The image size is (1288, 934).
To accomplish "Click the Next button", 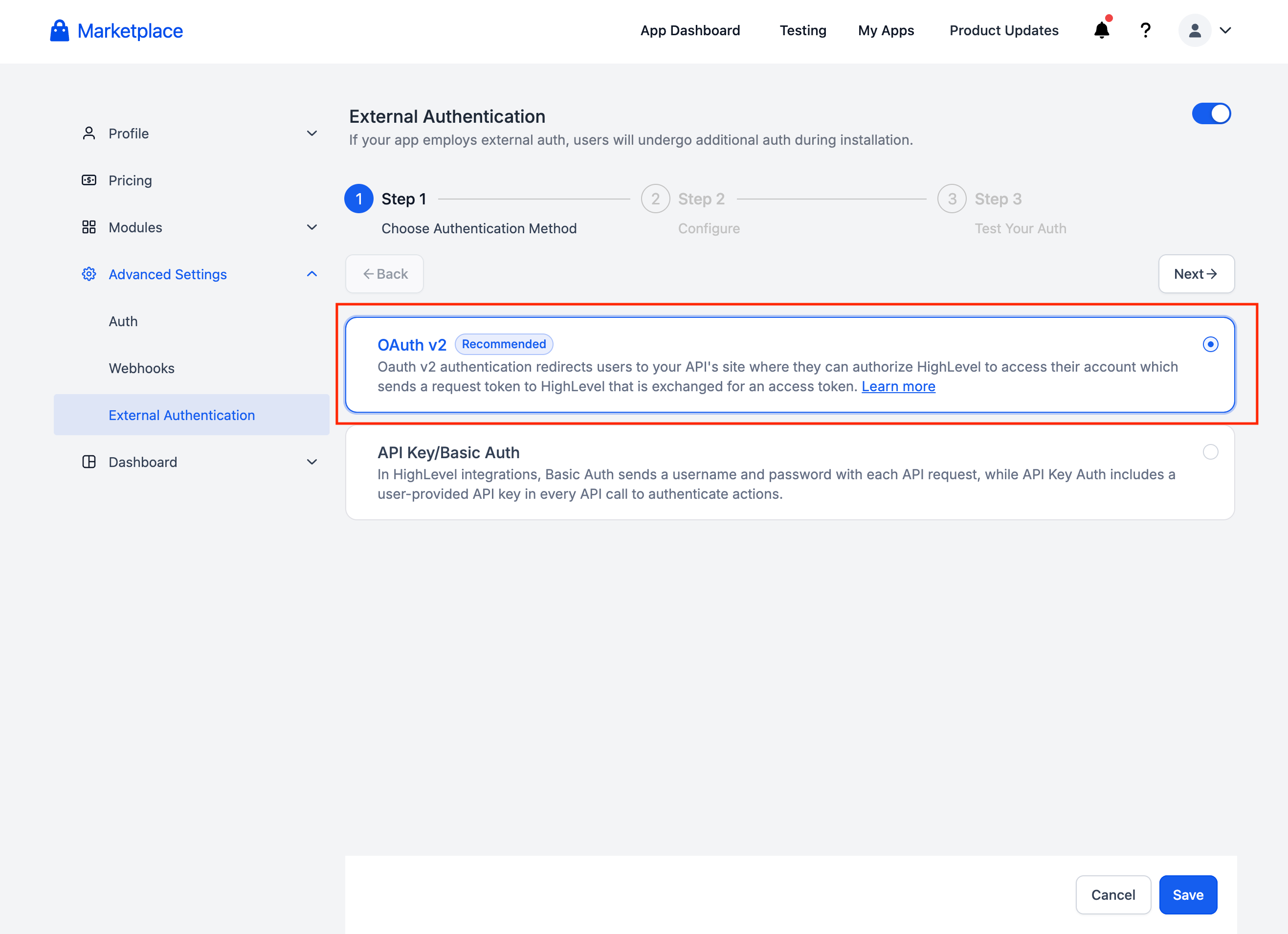I will [1196, 274].
